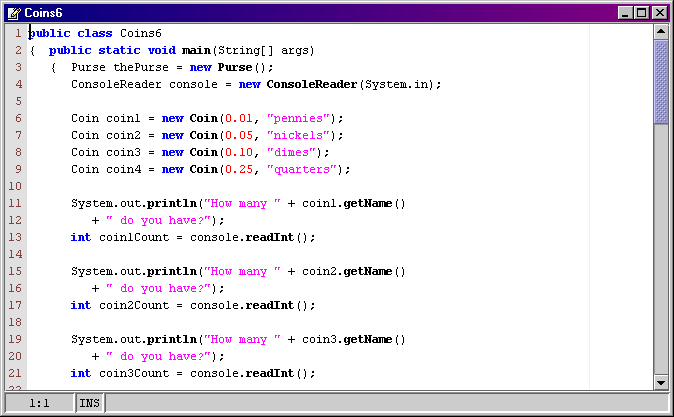Minimize the Coins6 window

point(625,13)
